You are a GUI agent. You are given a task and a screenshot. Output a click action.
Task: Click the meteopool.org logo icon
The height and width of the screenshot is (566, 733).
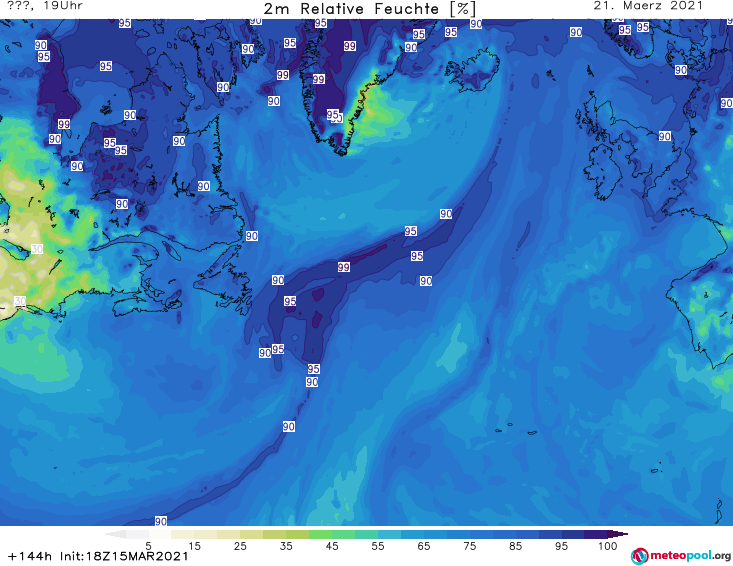coord(639,556)
